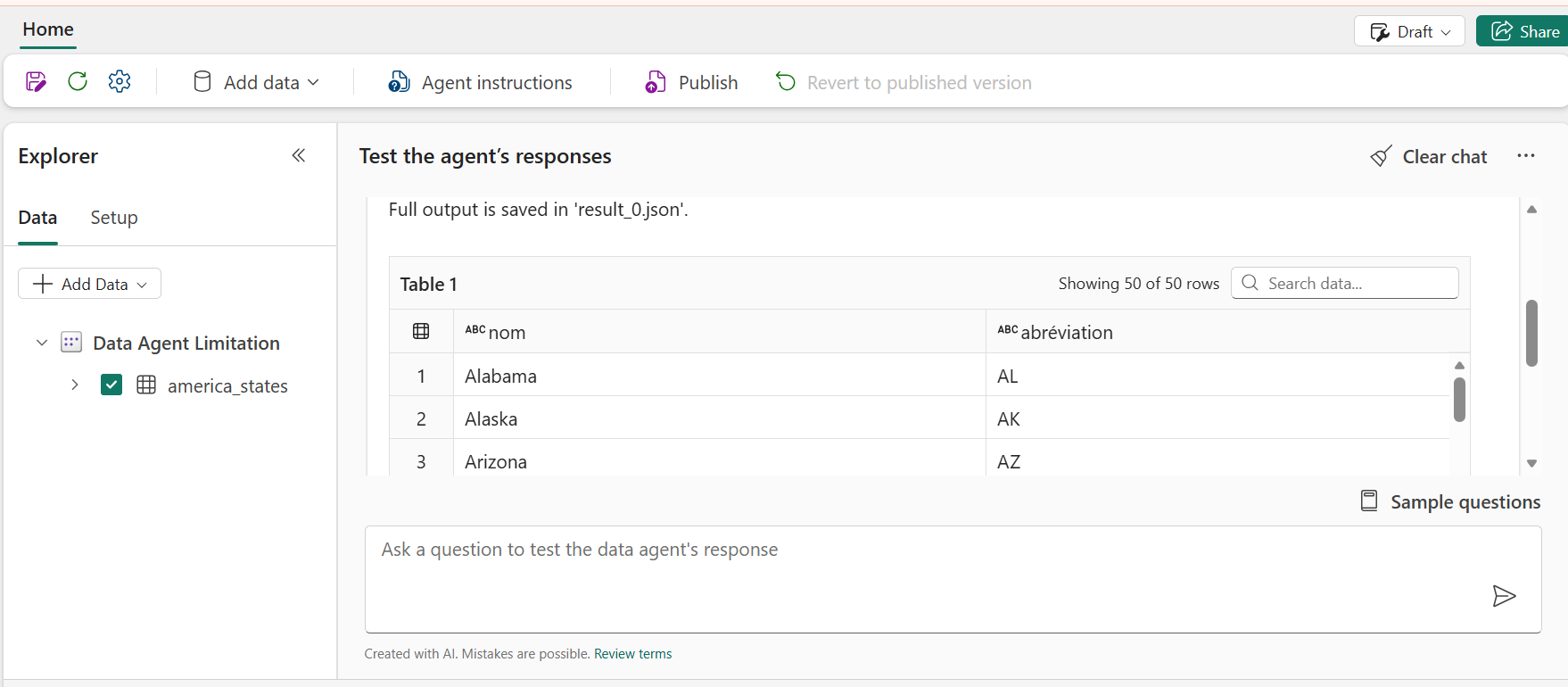This screenshot has width=1568, height=687.
Task: Open Sample questions
Action: pyautogui.click(x=1450, y=501)
